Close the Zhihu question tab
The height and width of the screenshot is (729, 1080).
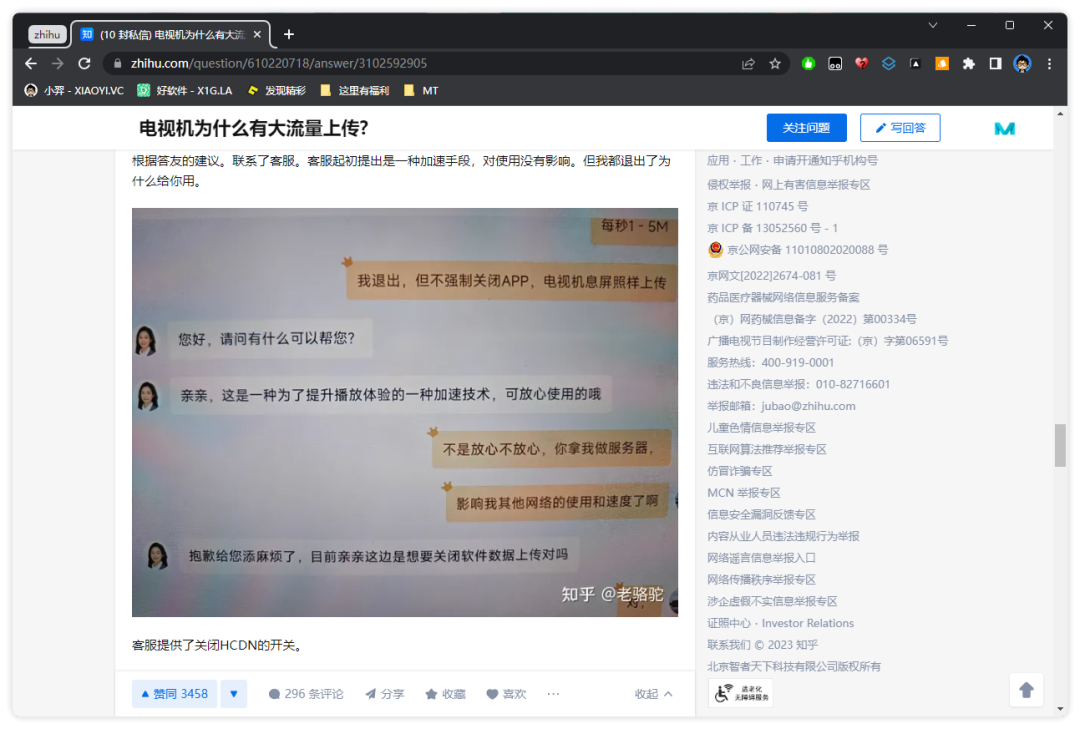(x=257, y=34)
